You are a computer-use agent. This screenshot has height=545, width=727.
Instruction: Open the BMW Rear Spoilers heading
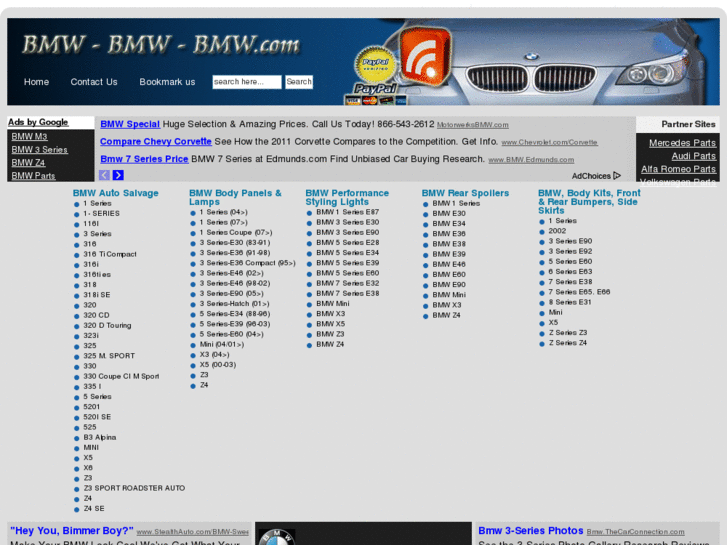pyautogui.click(x=465, y=193)
